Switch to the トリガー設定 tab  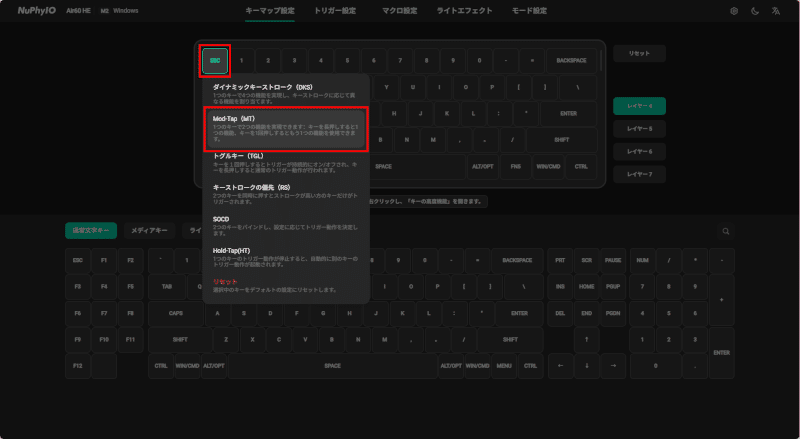pos(335,11)
